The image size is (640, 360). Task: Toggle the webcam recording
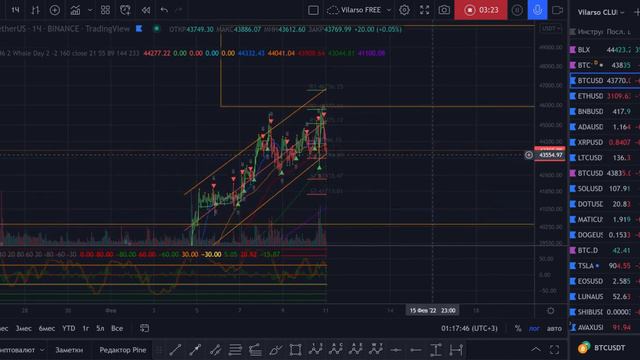pos(557,10)
